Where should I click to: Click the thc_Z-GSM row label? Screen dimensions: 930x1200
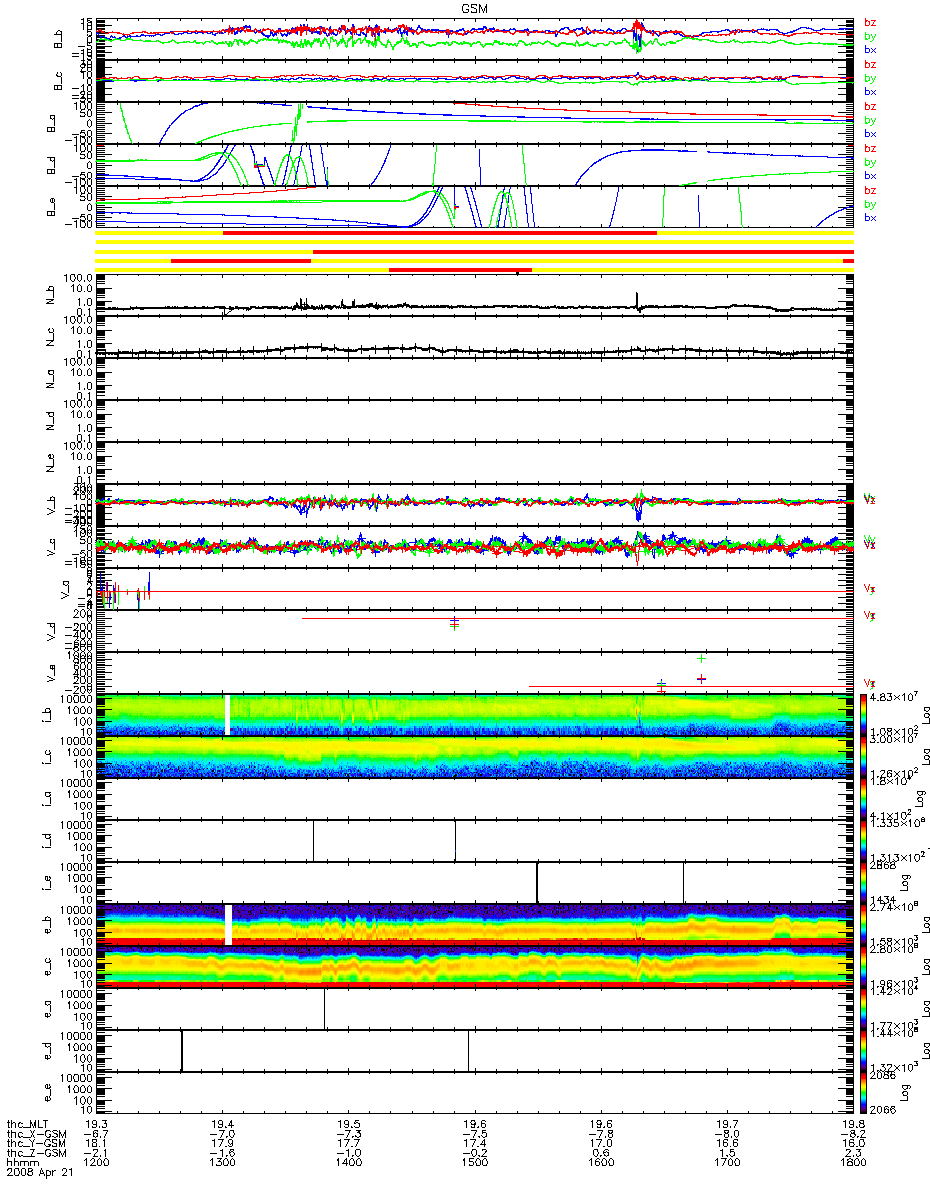(x=37, y=1153)
